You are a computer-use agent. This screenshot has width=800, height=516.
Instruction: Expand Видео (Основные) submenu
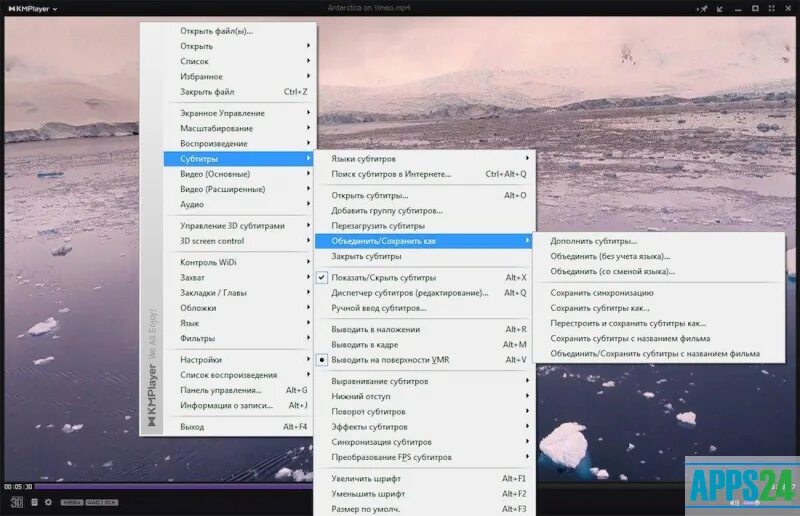click(x=239, y=174)
